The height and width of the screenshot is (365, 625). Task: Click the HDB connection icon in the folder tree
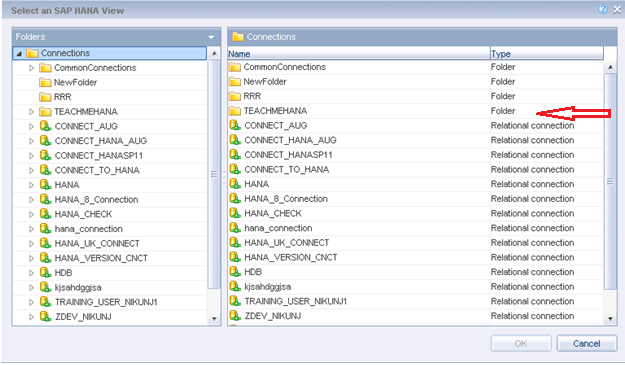point(45,273)
